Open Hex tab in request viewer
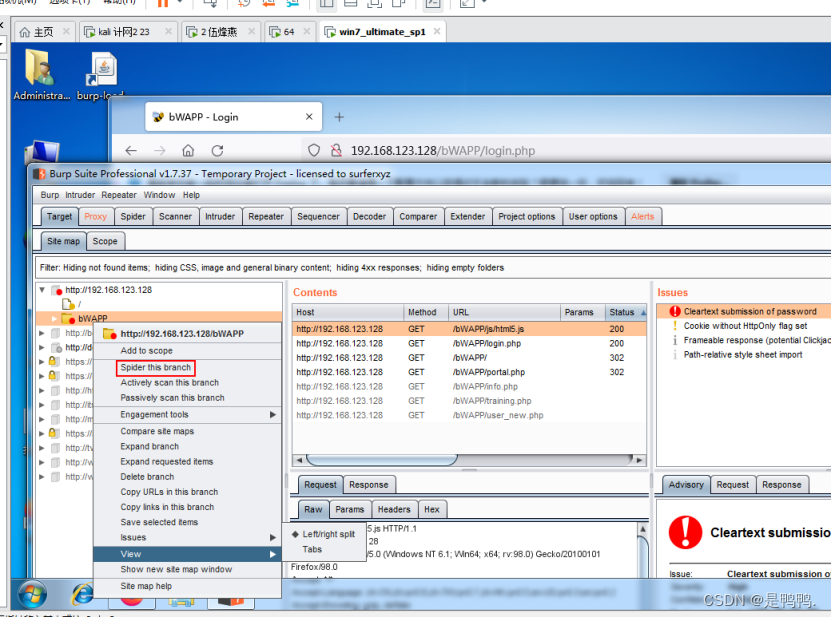 431,509
